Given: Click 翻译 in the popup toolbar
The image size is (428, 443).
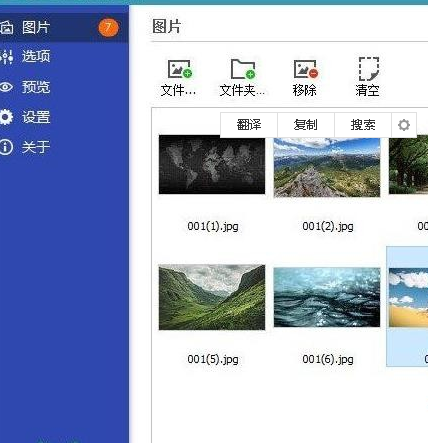Looking at the screenshot, I should click(x=249, y=125).
